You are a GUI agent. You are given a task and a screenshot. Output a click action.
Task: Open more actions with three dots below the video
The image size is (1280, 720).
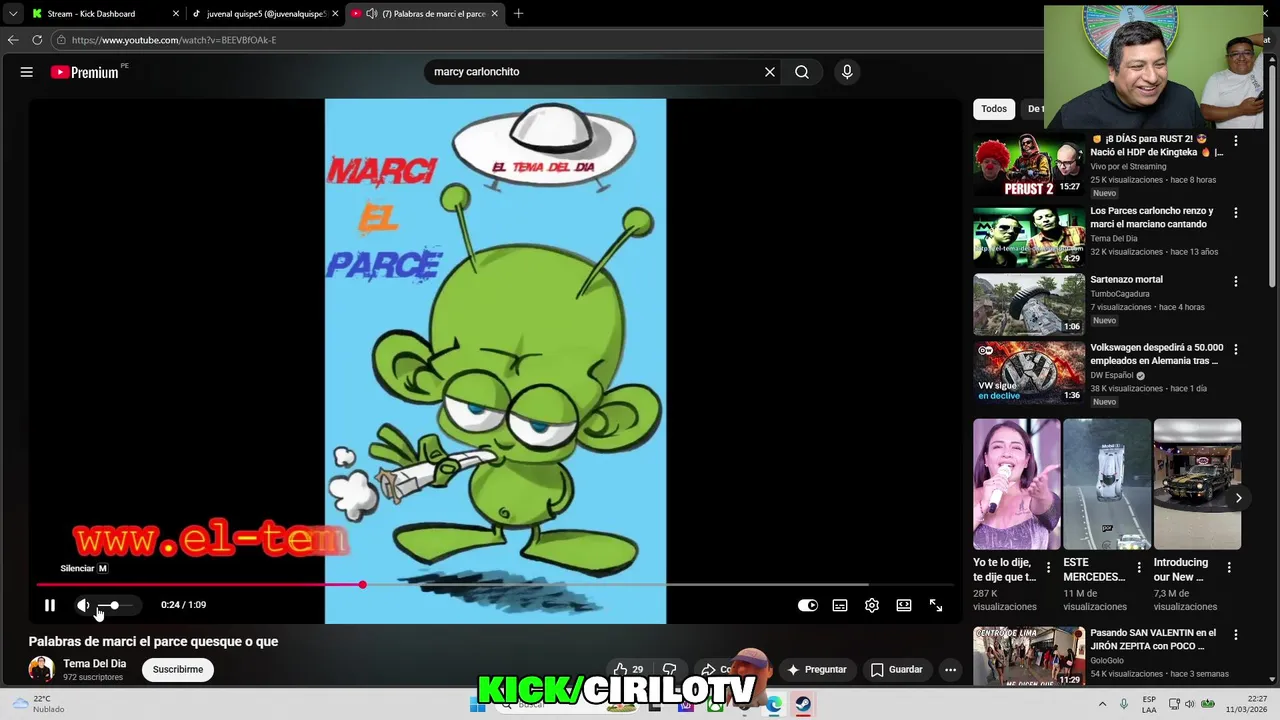click(x=951, y=670)
